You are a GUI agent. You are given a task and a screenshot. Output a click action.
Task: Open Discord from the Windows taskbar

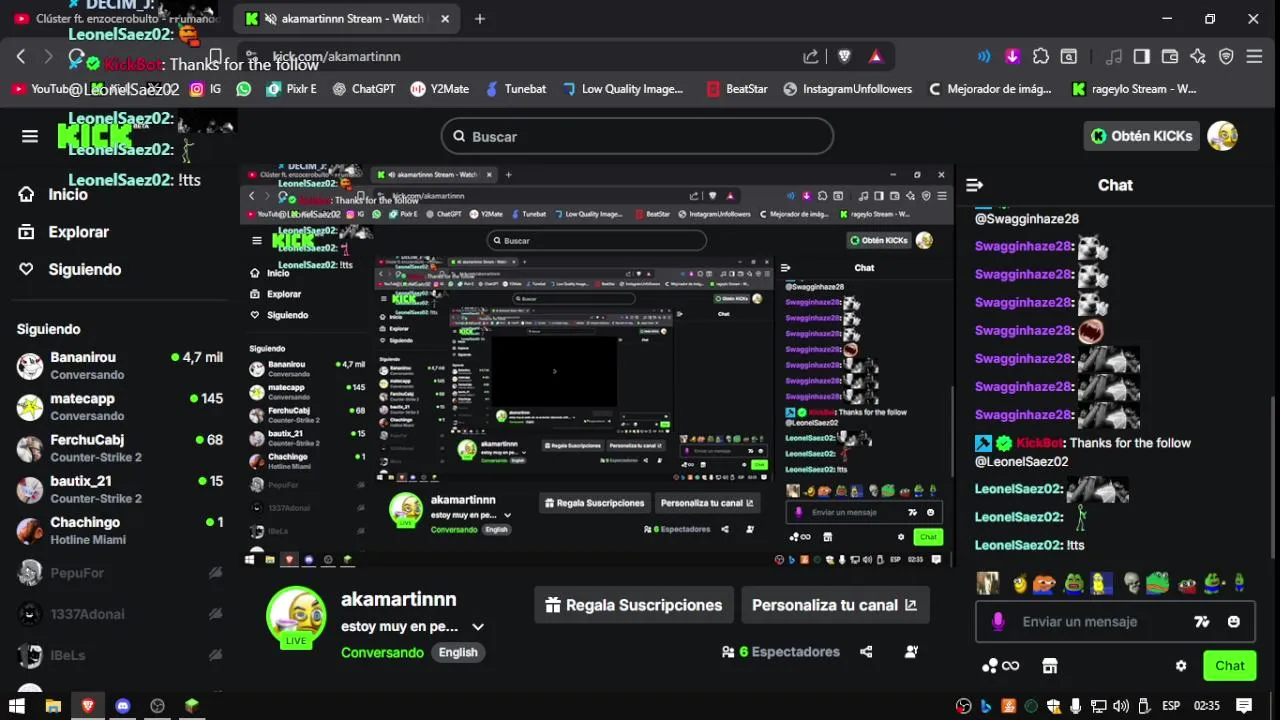tap(122, 706)
